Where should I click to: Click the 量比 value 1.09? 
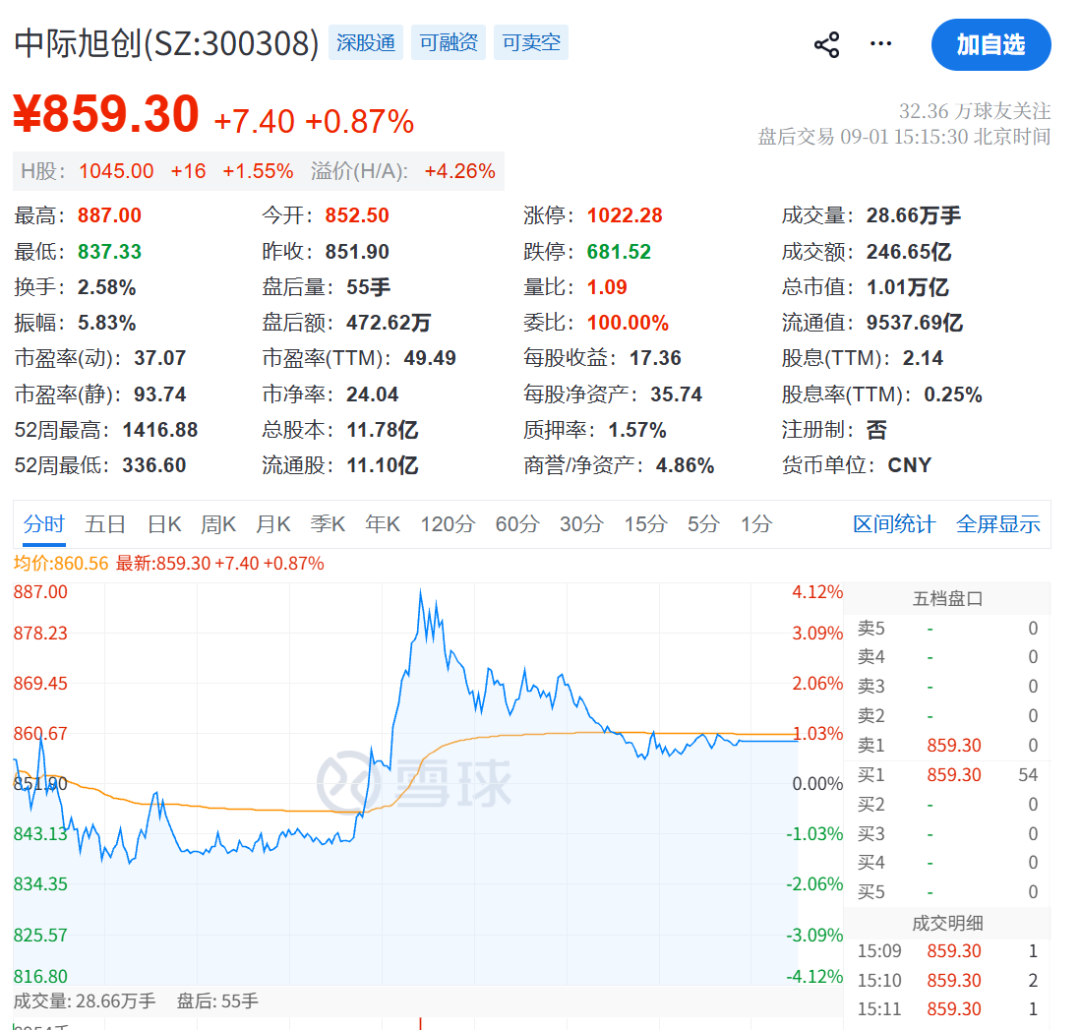click(x=606, y=287)
